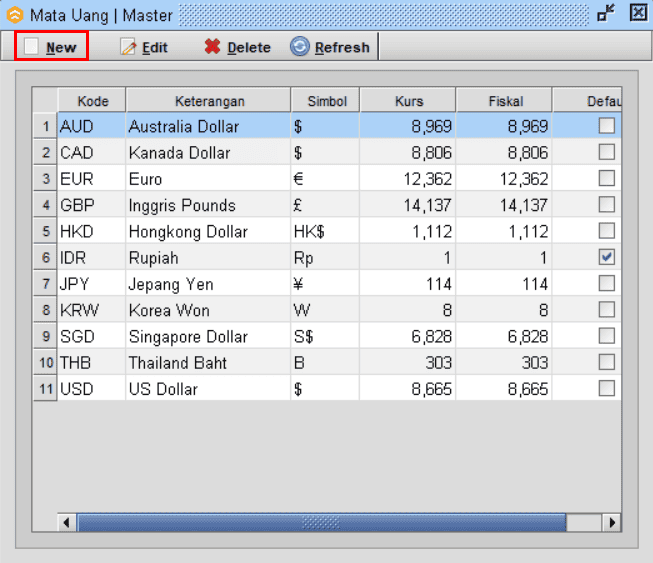The height and width of the screenshot is (563, 653).
Task: Select the GBP code cell
Action: click(92, 204)
